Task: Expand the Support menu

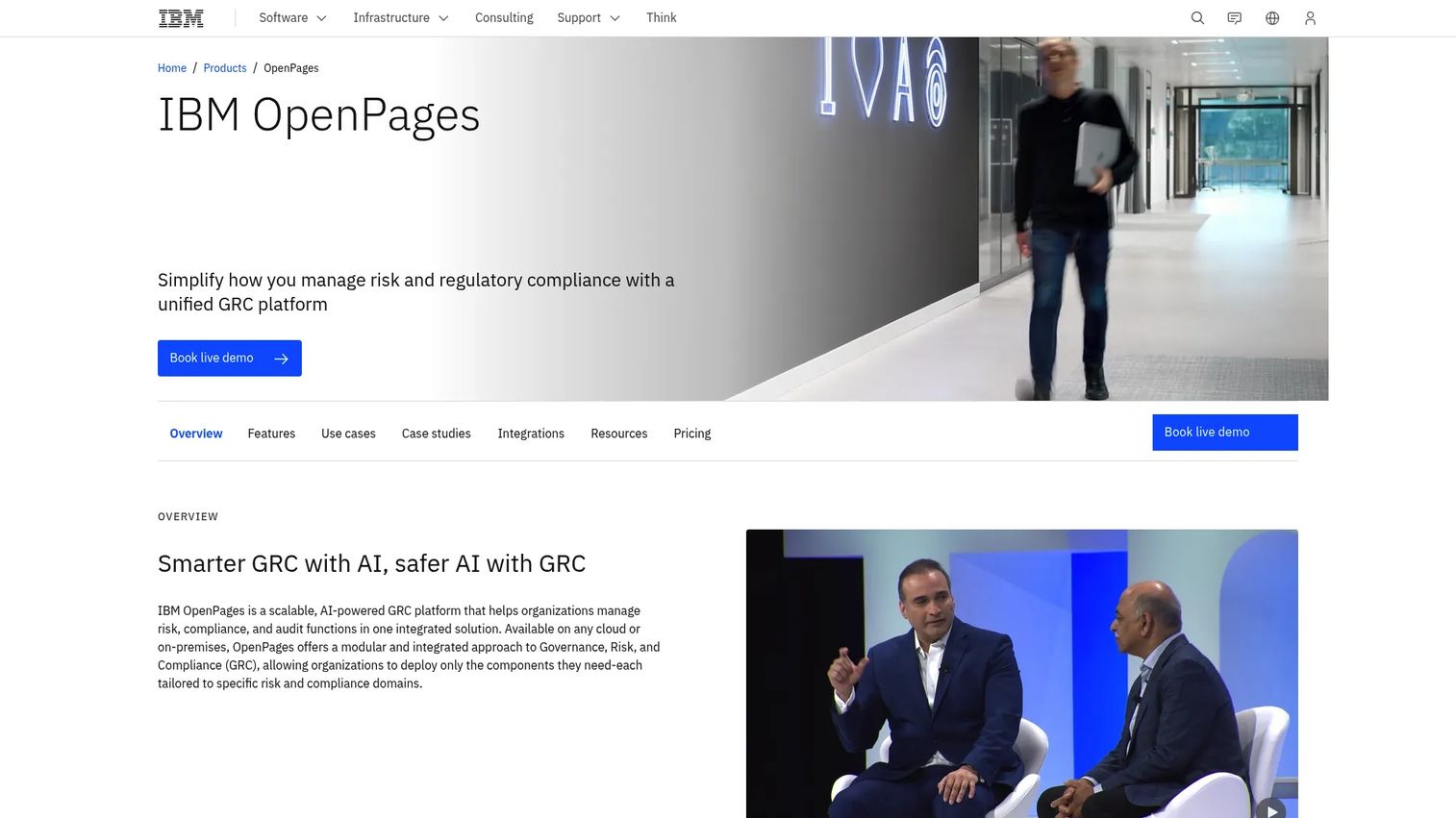Action: click(x=589, y=18)
